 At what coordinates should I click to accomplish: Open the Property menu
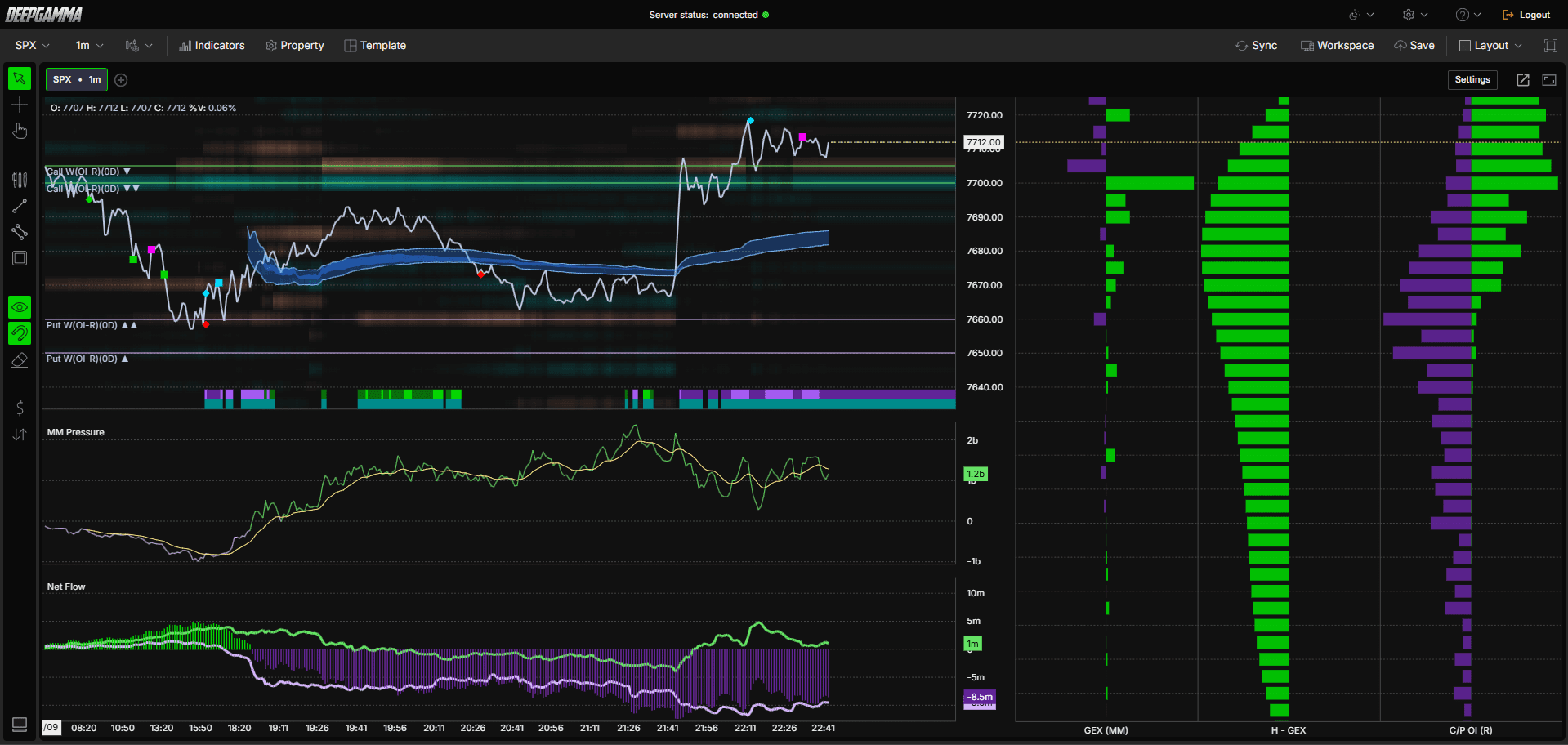pyautogui.click(x=295, y=46)
